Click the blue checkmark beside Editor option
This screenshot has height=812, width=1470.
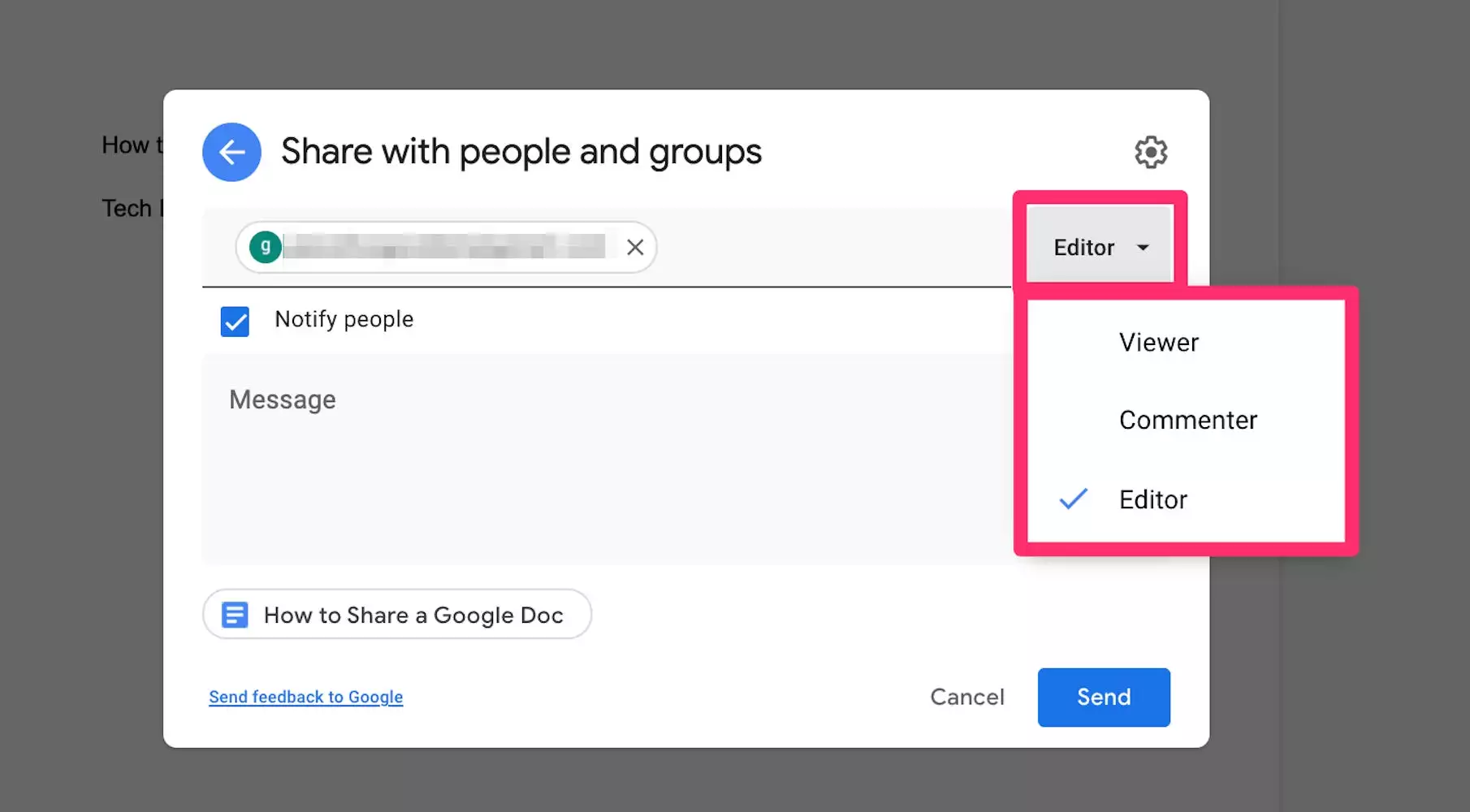pyautogui.click(x=1073, y=499)
